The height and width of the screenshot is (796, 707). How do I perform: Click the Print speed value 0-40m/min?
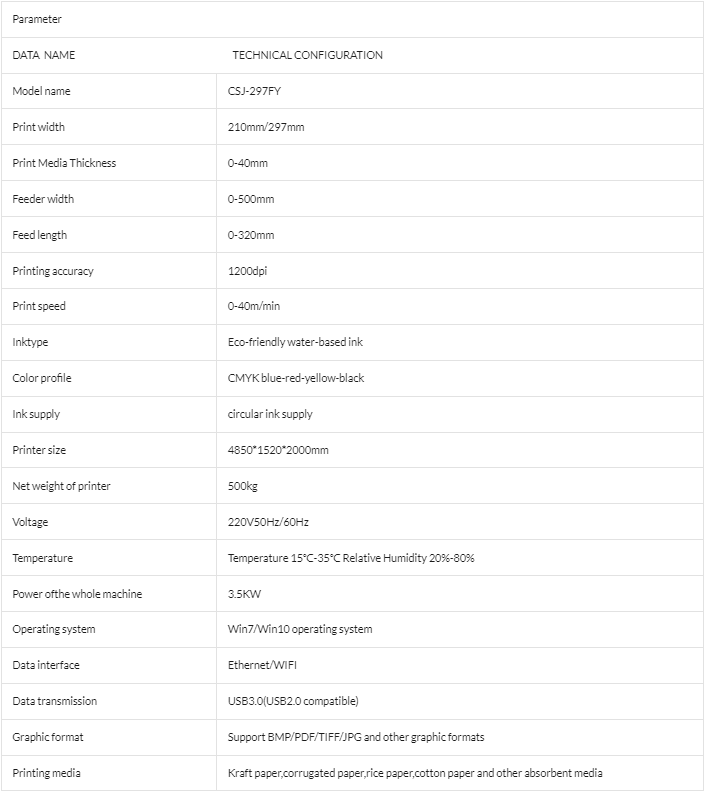tap(254, 306)
